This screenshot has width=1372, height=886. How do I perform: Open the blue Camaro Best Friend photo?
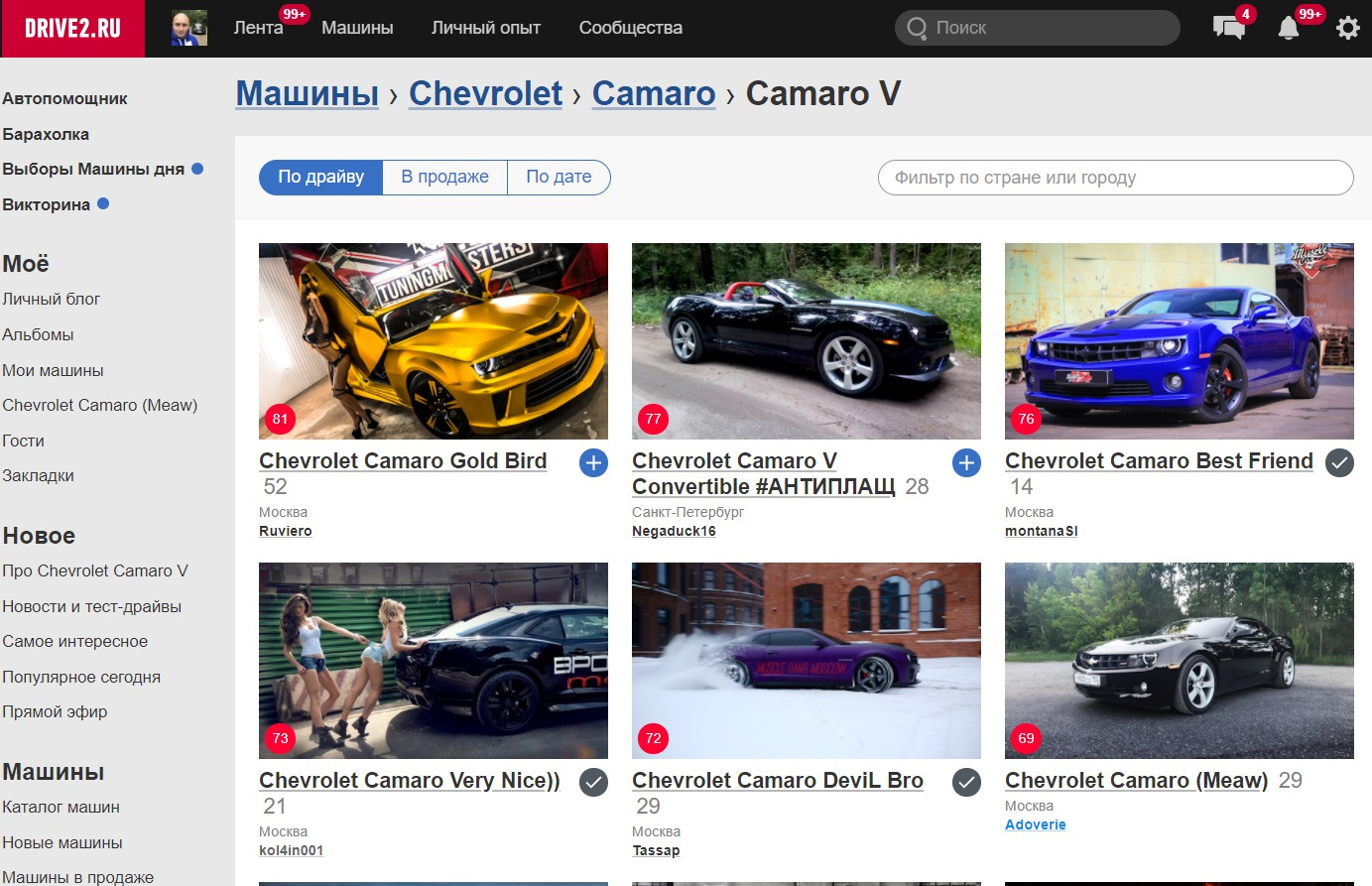tap(1180, 341)
